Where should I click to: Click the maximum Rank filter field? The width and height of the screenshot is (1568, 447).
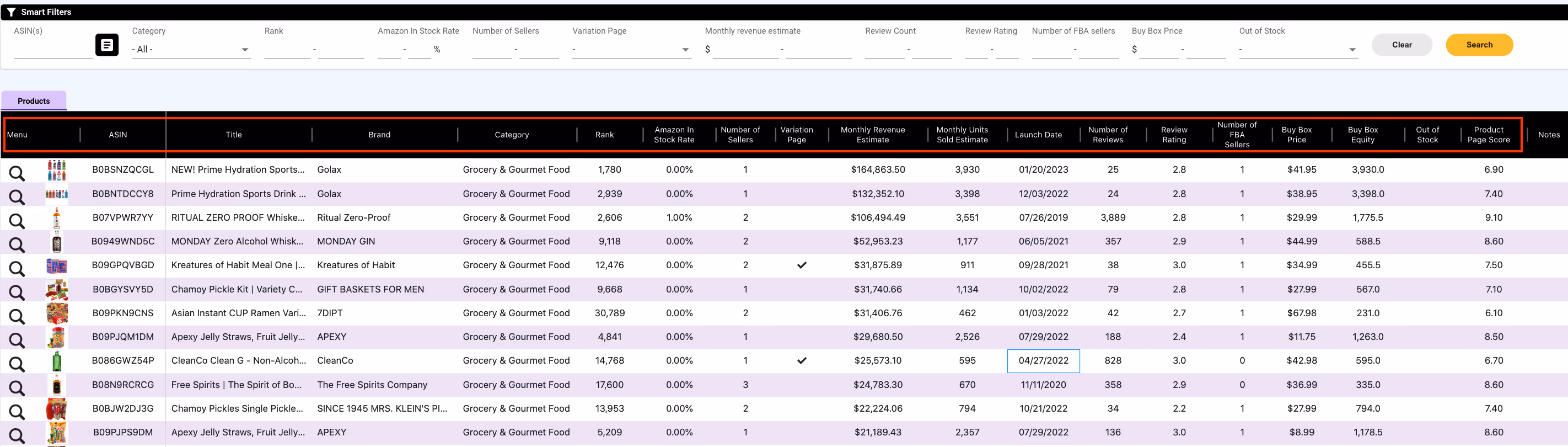tap(341, 49)
